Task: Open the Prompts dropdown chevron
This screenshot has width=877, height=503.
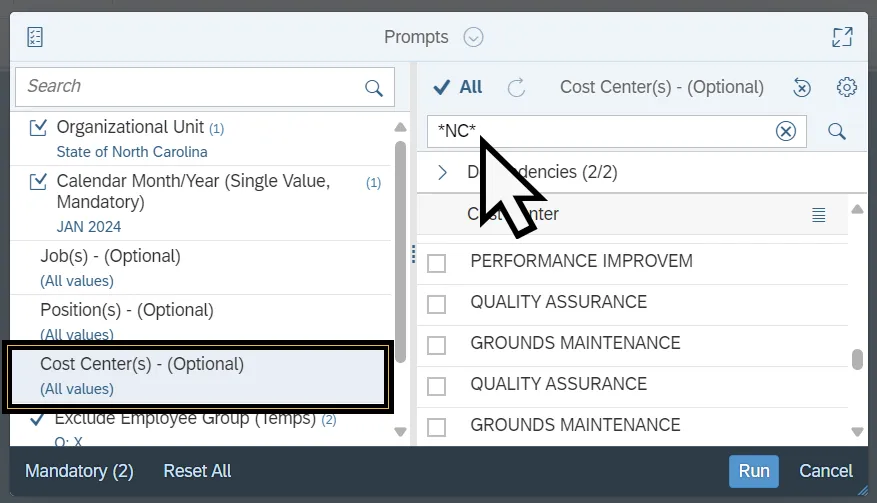Action: click(474, 37)
